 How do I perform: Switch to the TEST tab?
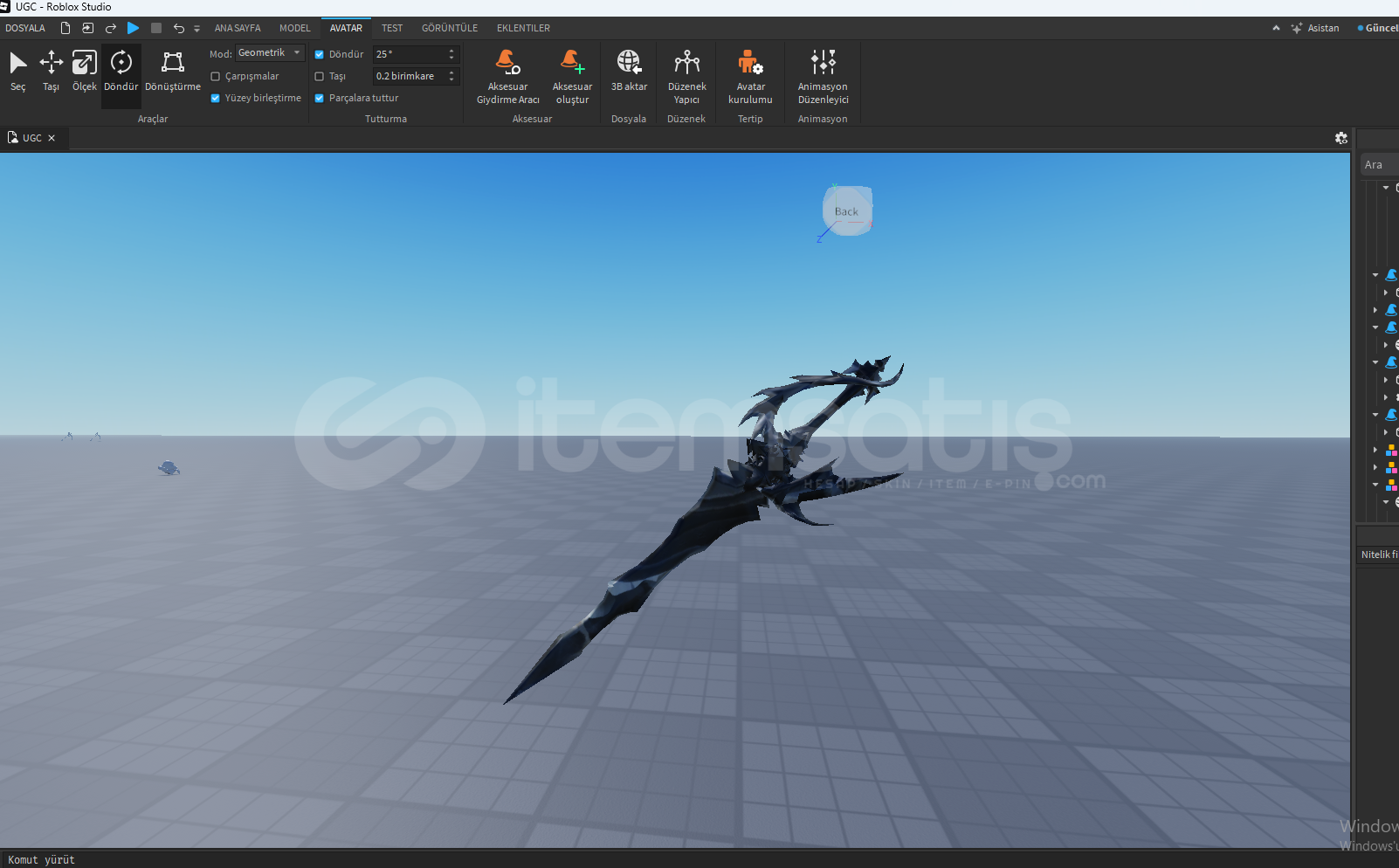click(x=392, y=28)
